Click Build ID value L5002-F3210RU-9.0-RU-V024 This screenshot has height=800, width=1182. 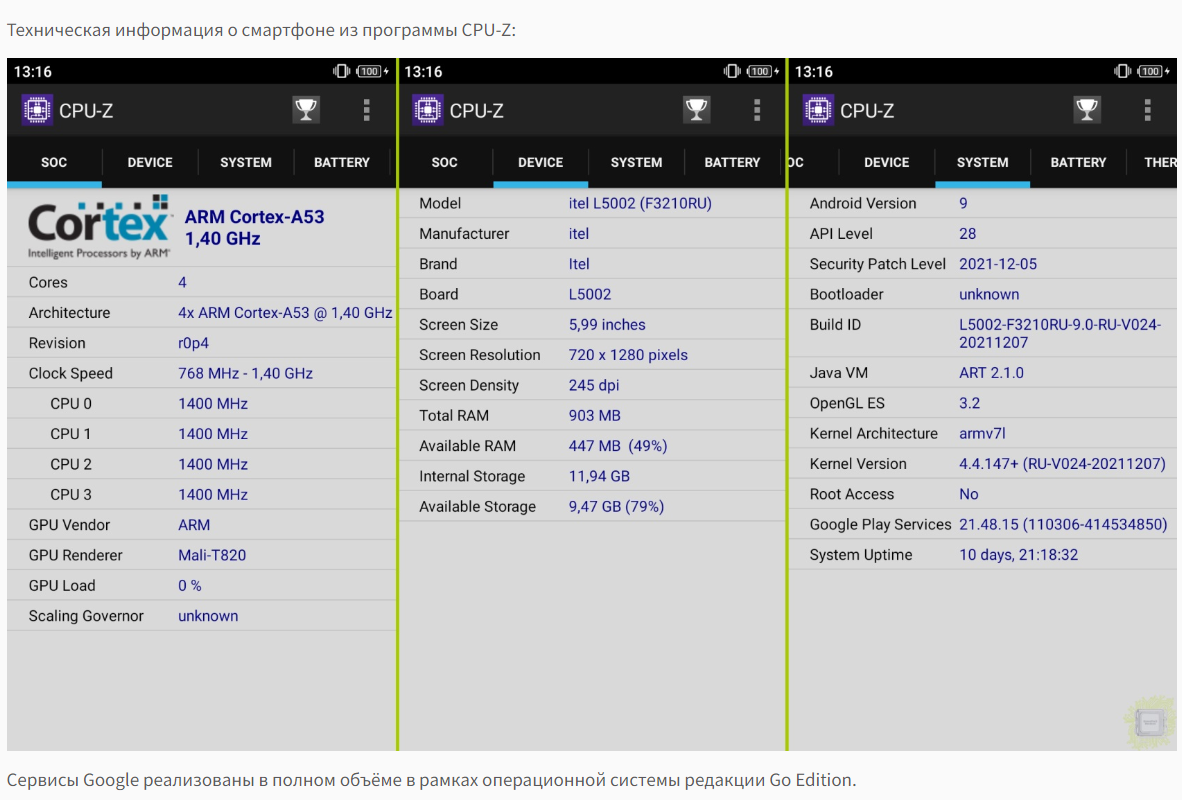pyautogui.click(x=1060, y=333)
